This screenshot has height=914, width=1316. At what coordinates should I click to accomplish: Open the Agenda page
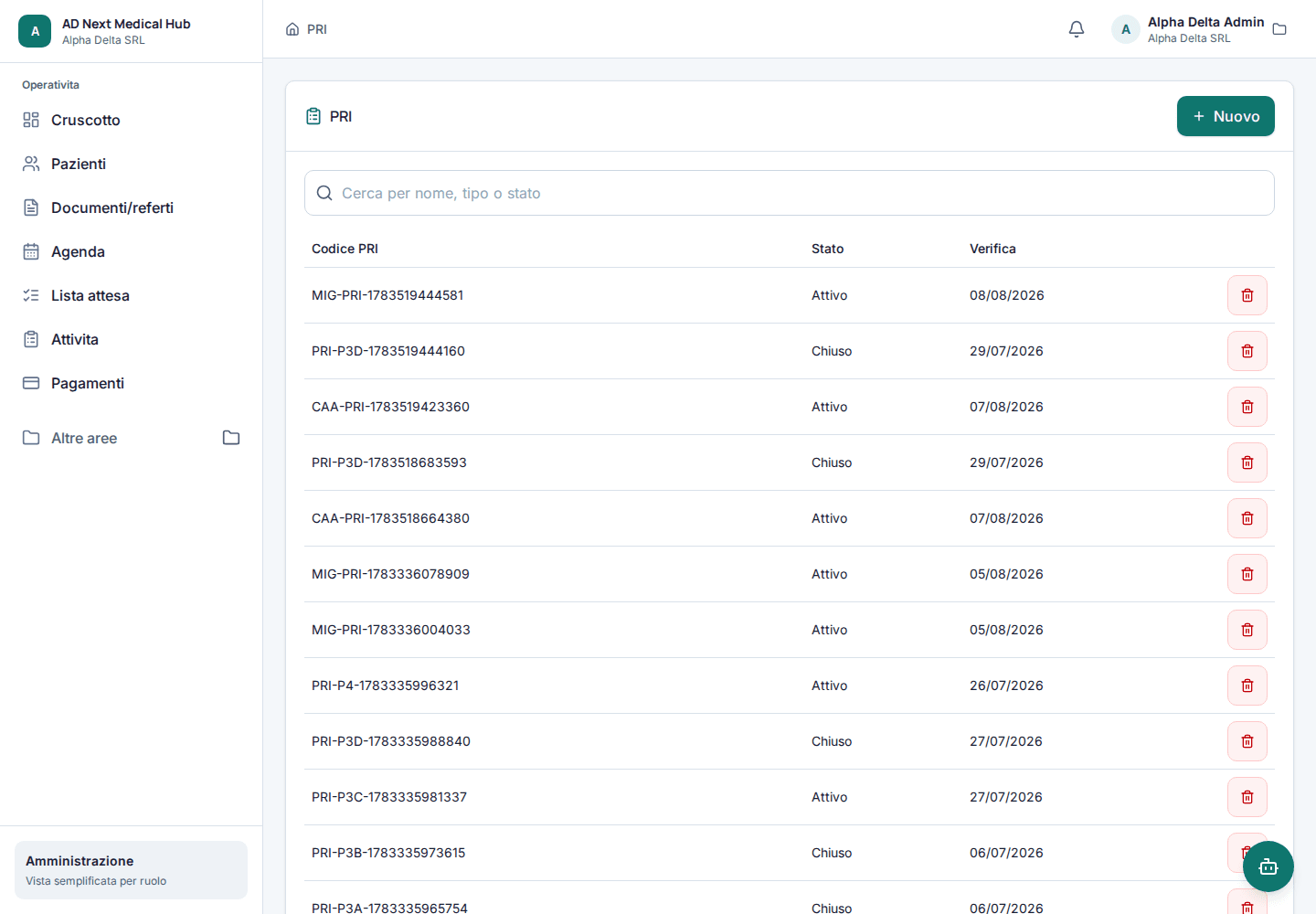click(x=131, y=251)
